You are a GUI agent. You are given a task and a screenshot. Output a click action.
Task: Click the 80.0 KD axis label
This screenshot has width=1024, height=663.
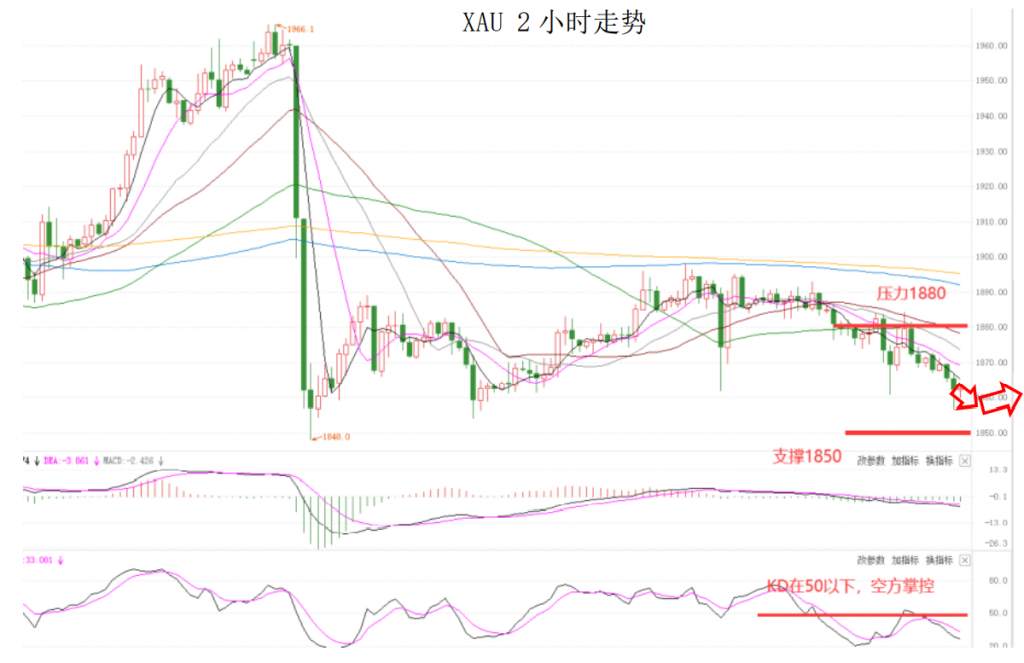(x=999, y=581)
